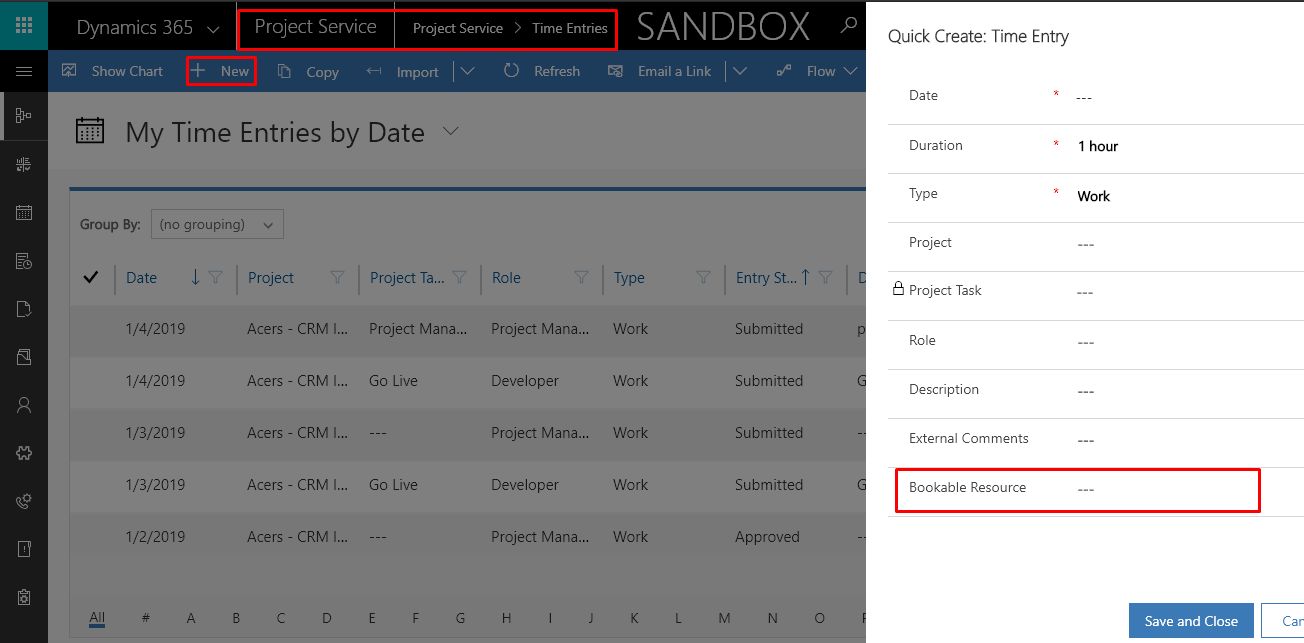Click the sidebar phone icon
This screenshot has height=643, width=1304.
pos(24,501)
